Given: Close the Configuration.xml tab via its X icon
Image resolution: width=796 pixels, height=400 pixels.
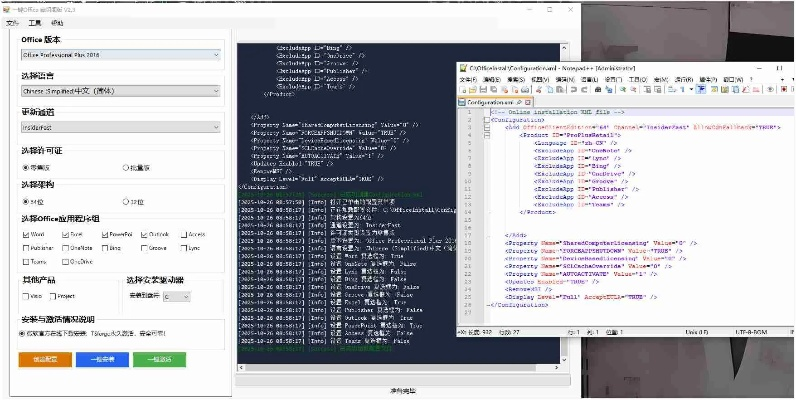Looking at the screenshot, I should (527, 102).
